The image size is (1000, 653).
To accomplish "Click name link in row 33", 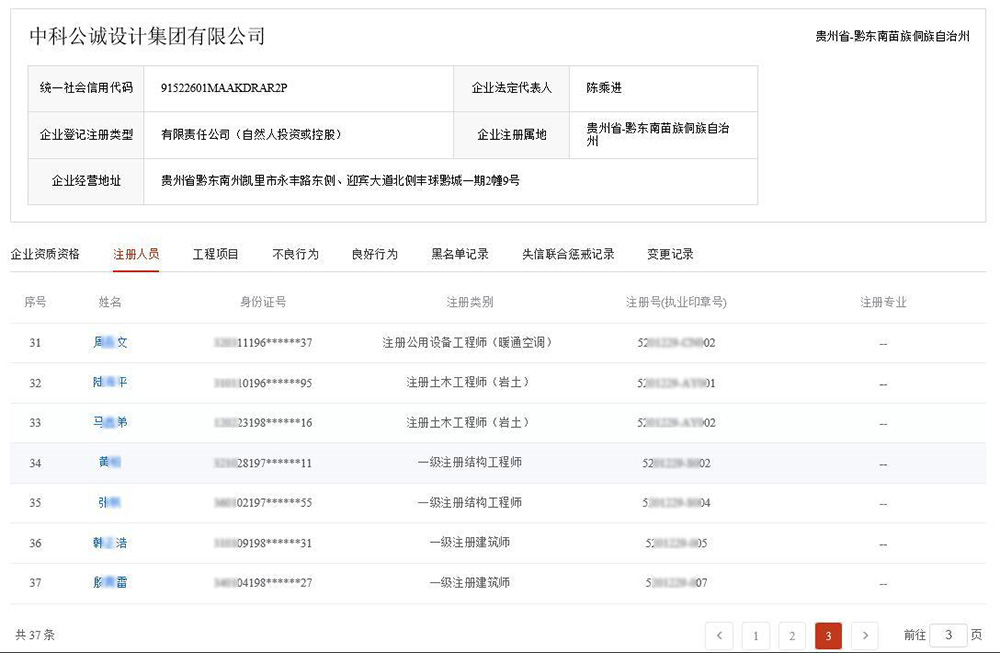I will [x=110, y=423].
